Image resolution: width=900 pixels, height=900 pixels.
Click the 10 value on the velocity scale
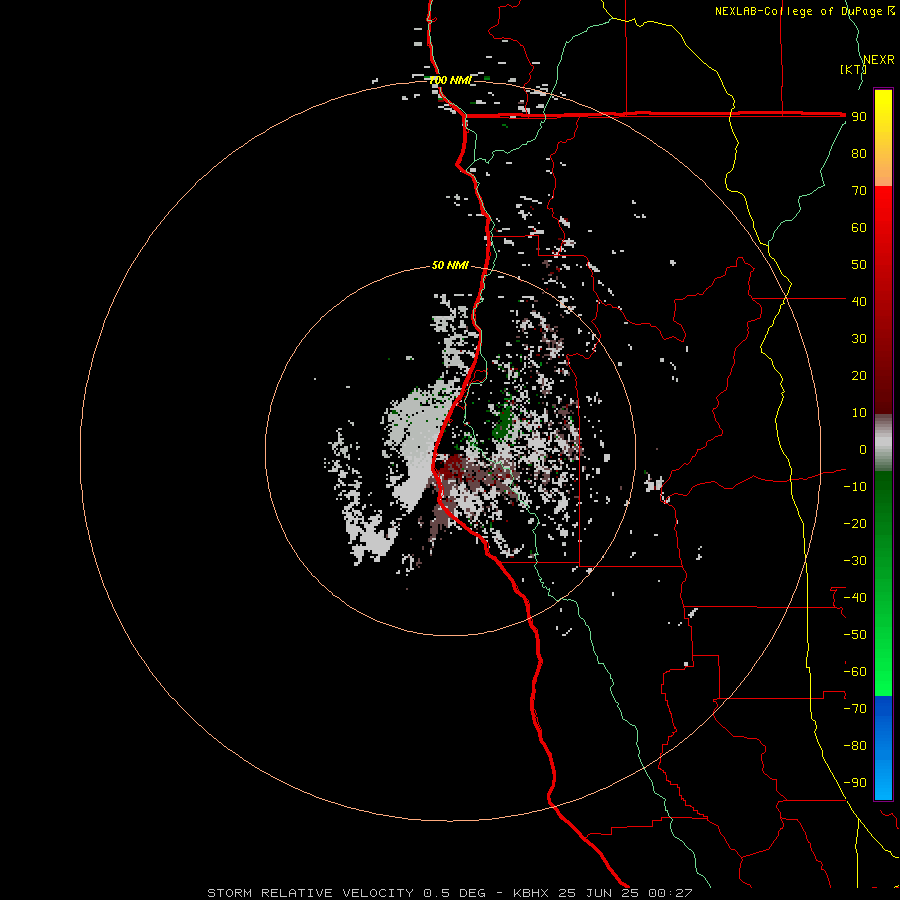tap(859, 413)
